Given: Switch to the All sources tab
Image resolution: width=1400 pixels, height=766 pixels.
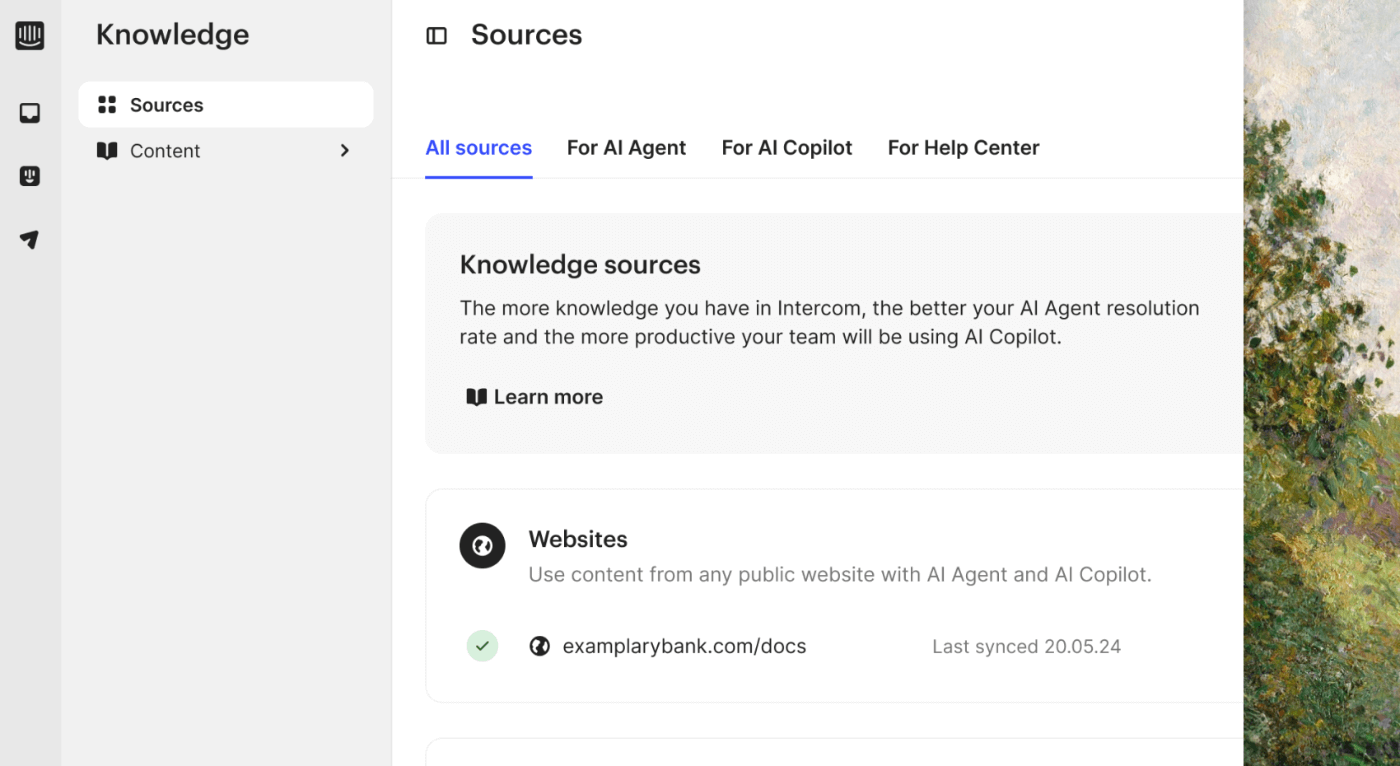Looking at the screenshot, I should pos(478,148).
